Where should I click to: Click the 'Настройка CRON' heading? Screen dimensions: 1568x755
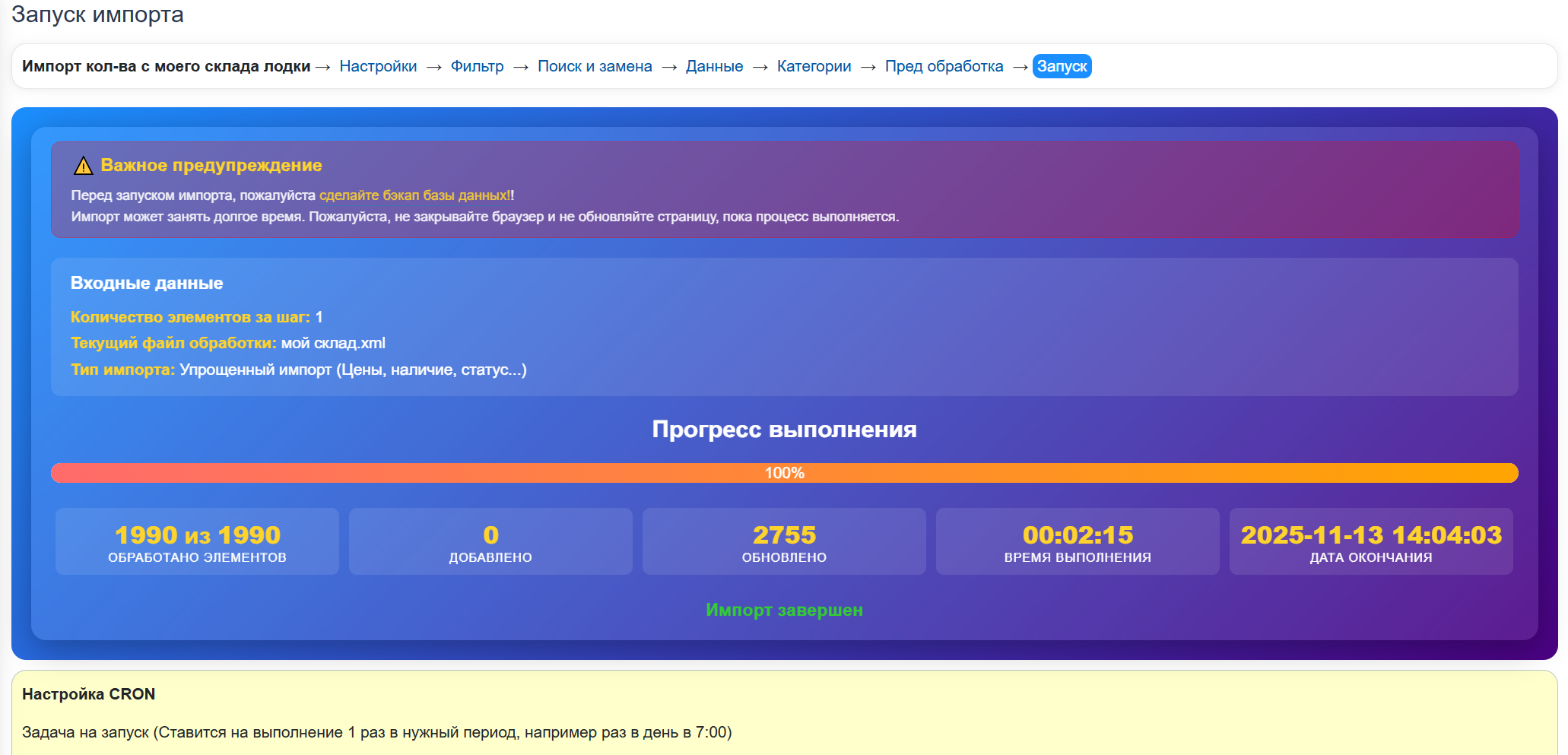click(x=88, y=694)
